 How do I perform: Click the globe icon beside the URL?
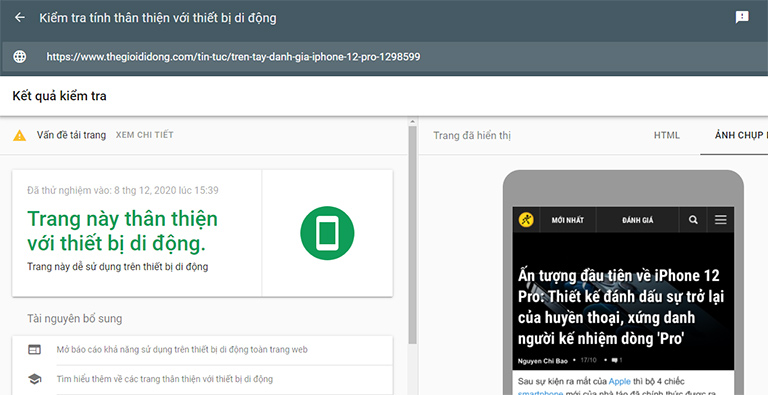click(20, 56)
